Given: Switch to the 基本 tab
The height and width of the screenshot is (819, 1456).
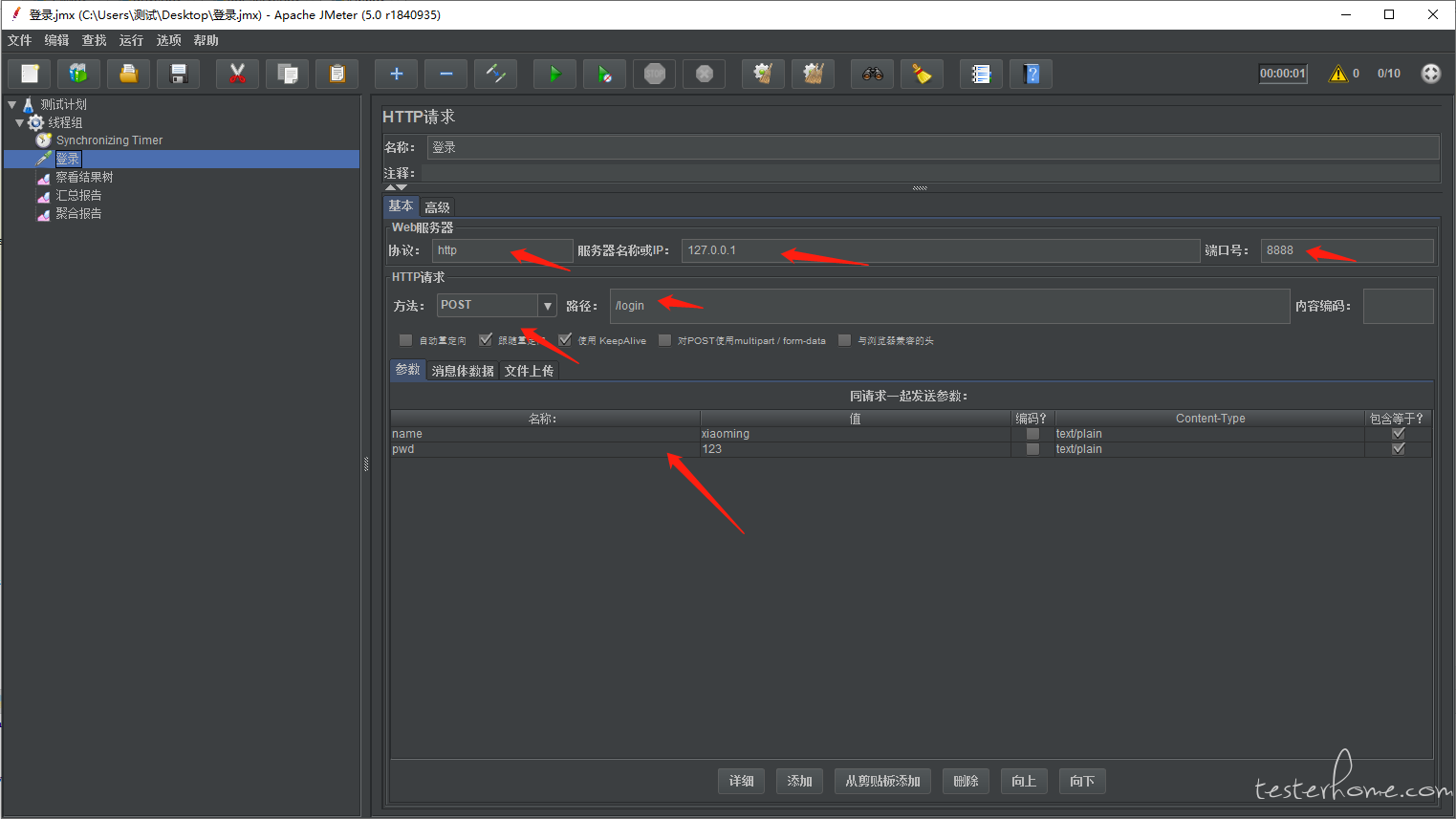Looking at the screenshot, I should [401, 206].
